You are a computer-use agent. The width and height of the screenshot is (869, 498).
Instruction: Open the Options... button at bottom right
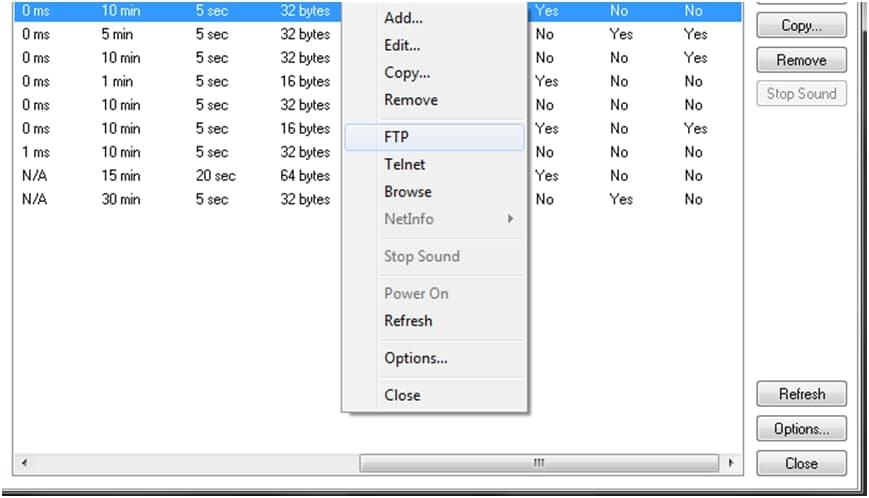click(x=801, y=429)
